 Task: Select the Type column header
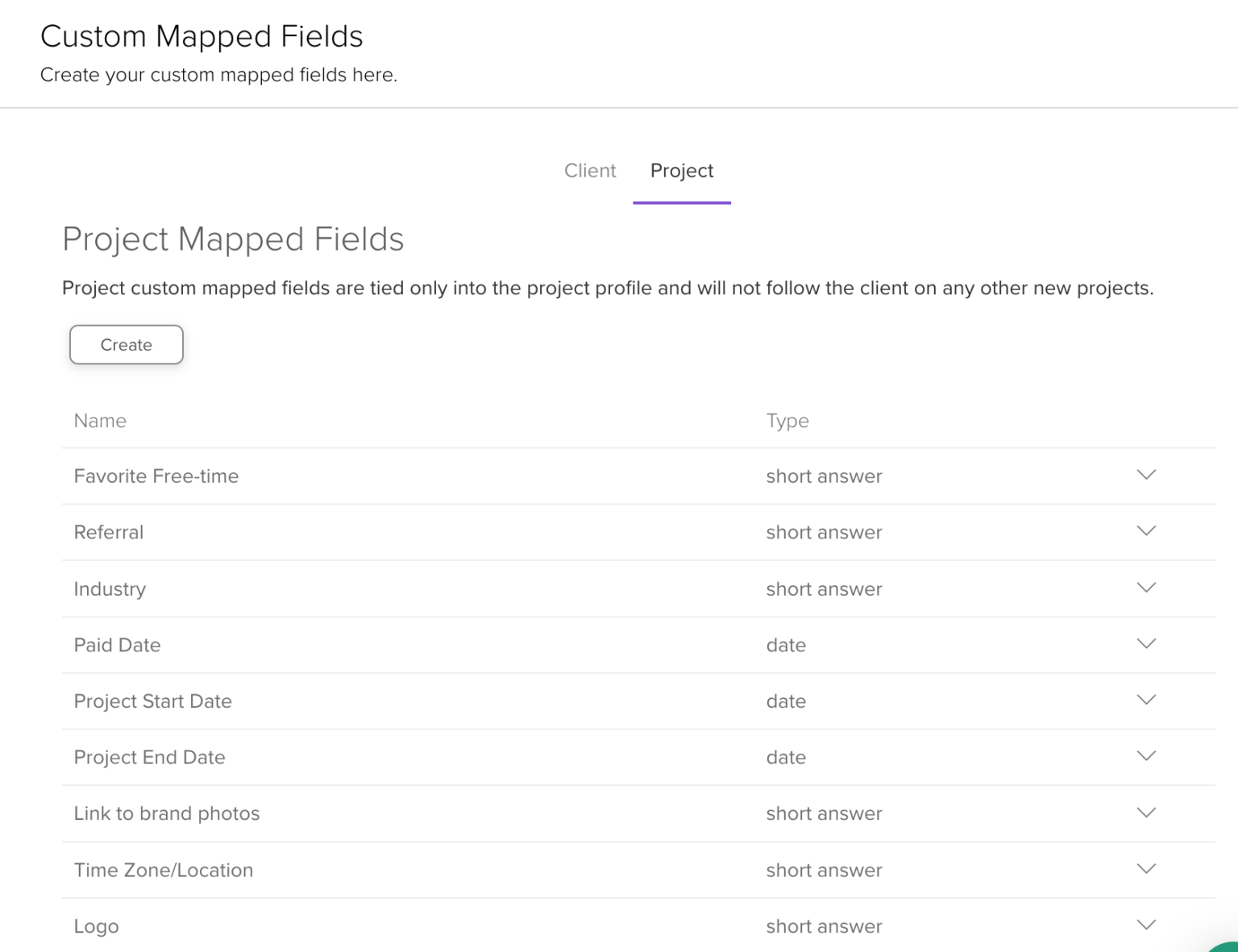787,421
